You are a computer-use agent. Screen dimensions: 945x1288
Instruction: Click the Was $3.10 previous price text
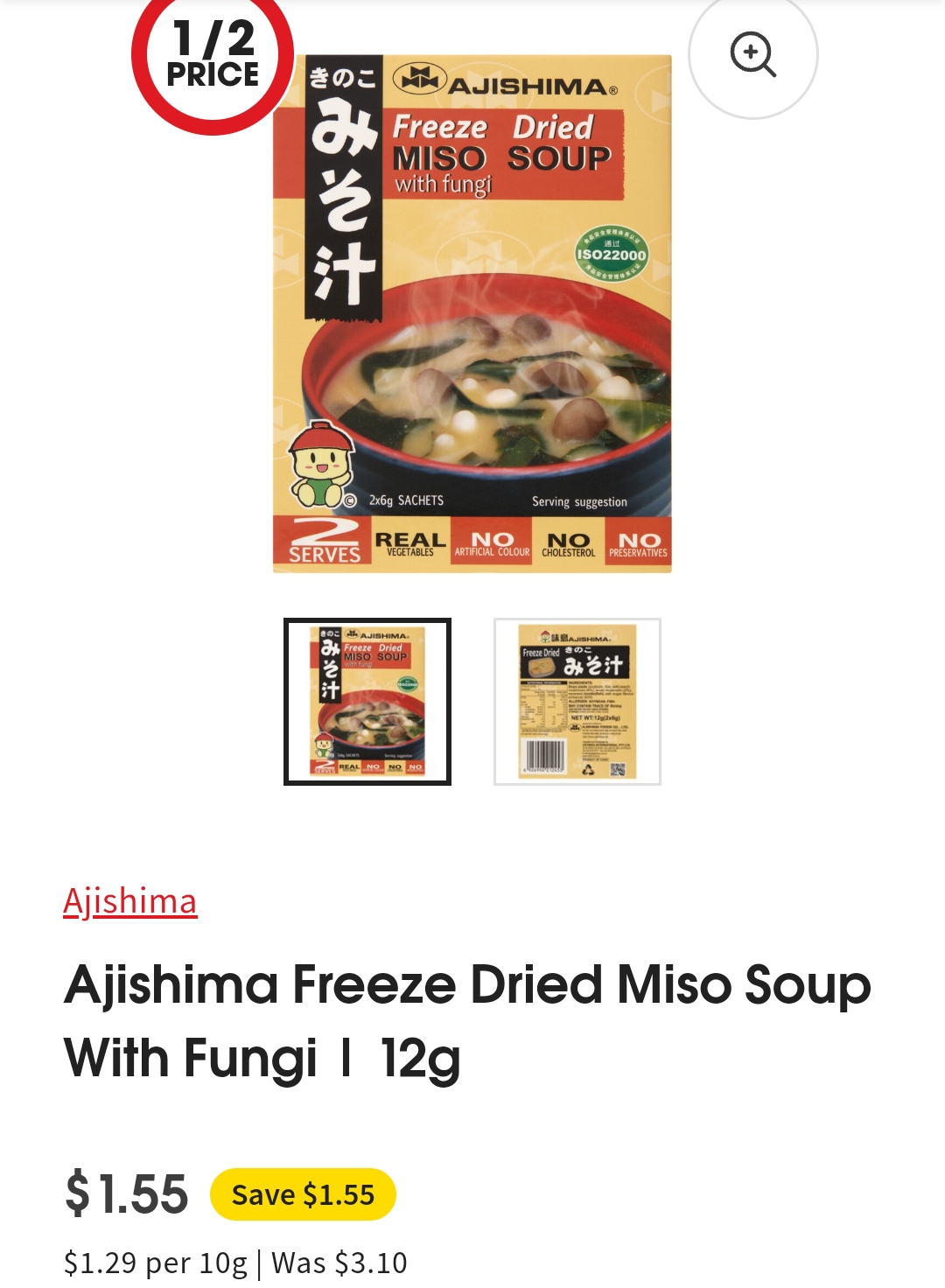coord(339,1263)
